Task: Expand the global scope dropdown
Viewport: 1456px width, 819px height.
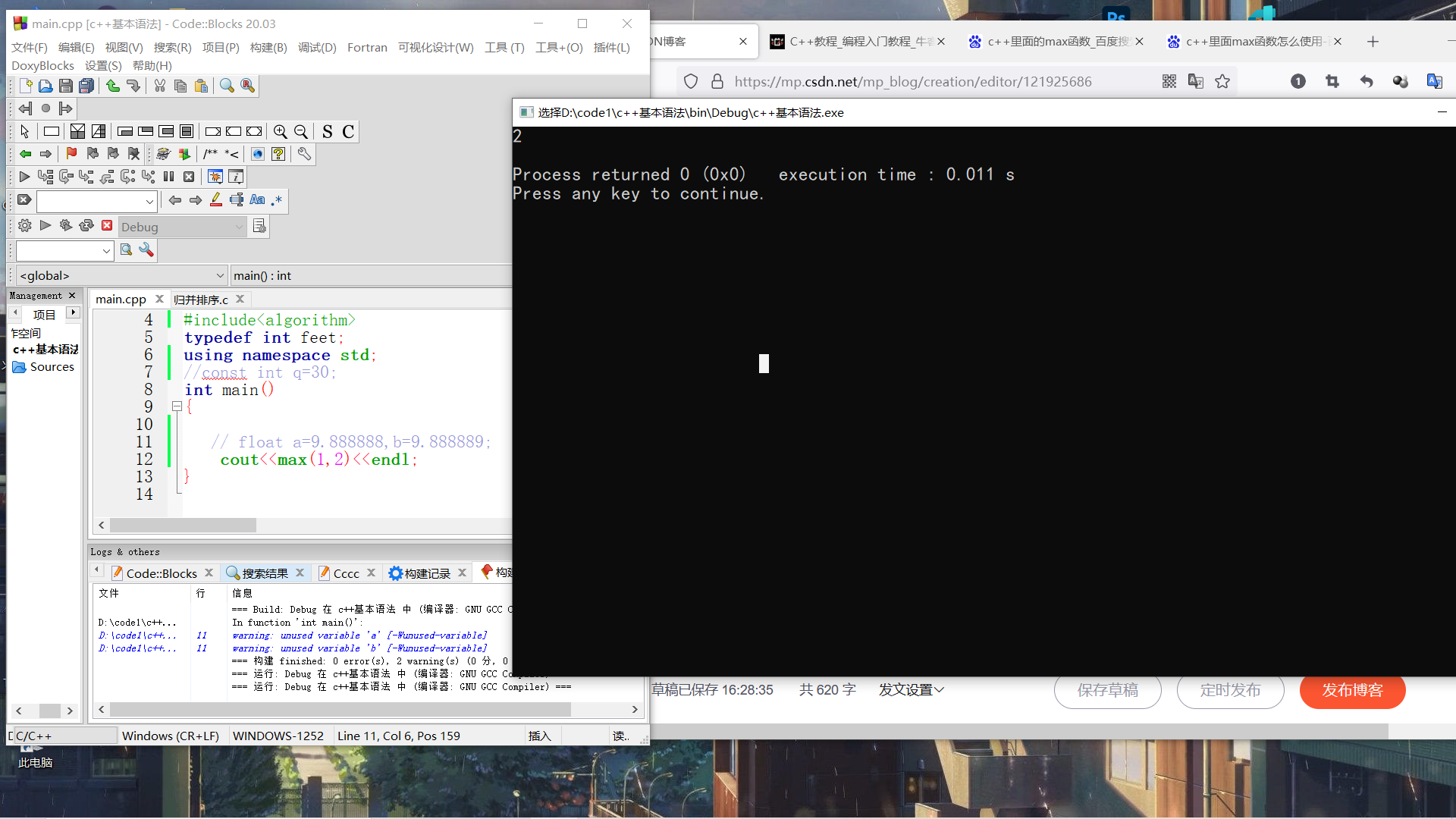Action: click(x=220, y=276)
